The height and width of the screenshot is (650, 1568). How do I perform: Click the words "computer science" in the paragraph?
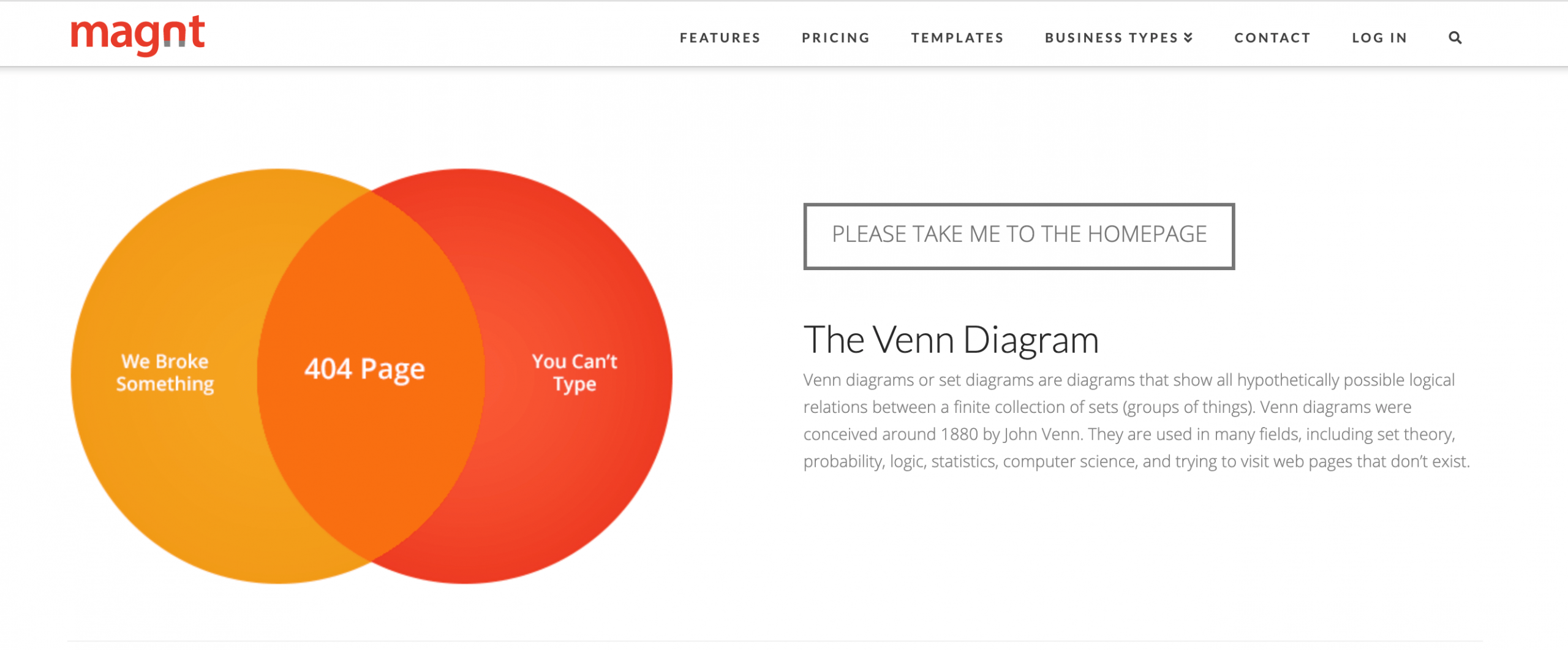point(1069,461)
